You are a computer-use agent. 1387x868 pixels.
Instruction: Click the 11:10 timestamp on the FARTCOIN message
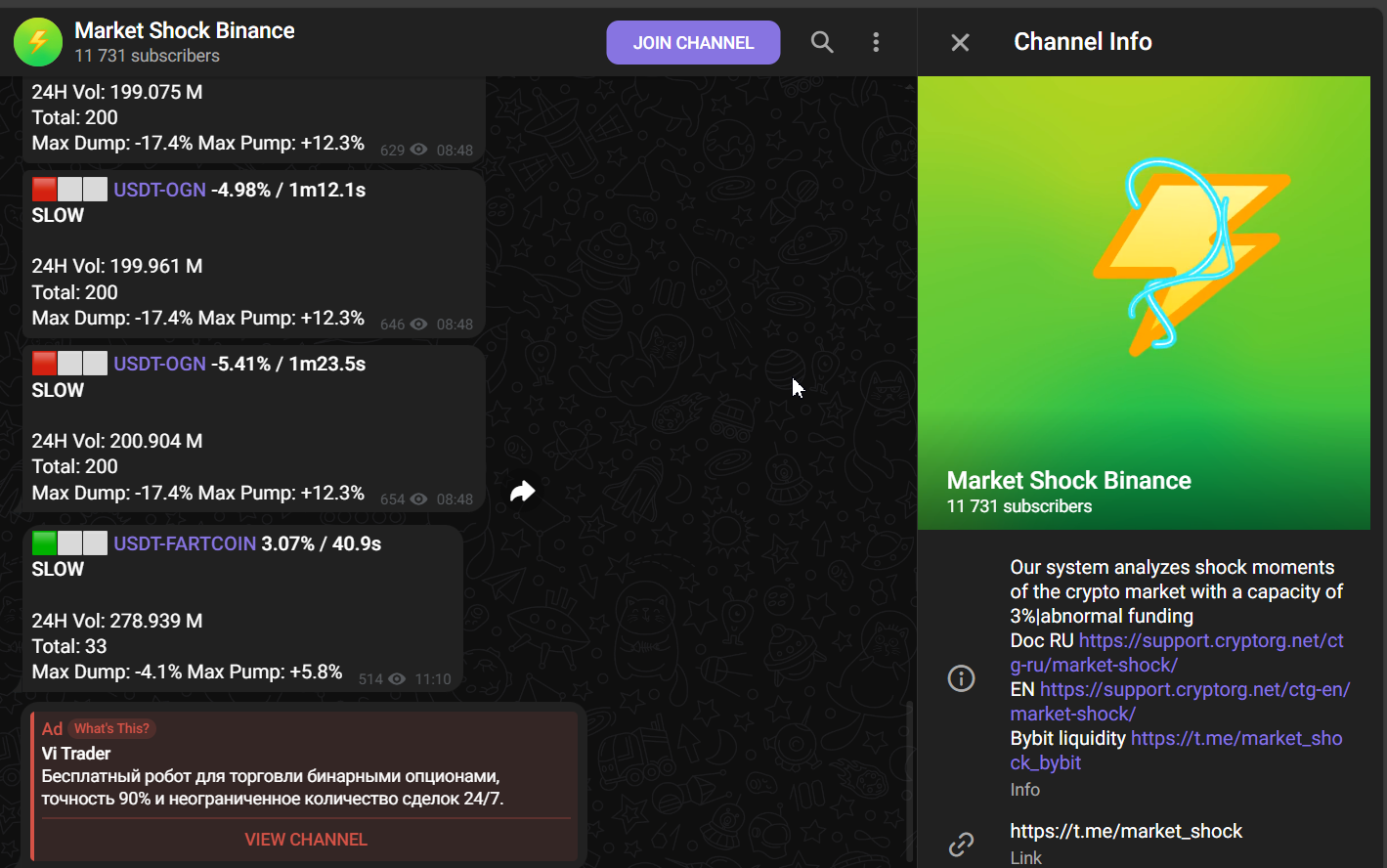(433, 679)
